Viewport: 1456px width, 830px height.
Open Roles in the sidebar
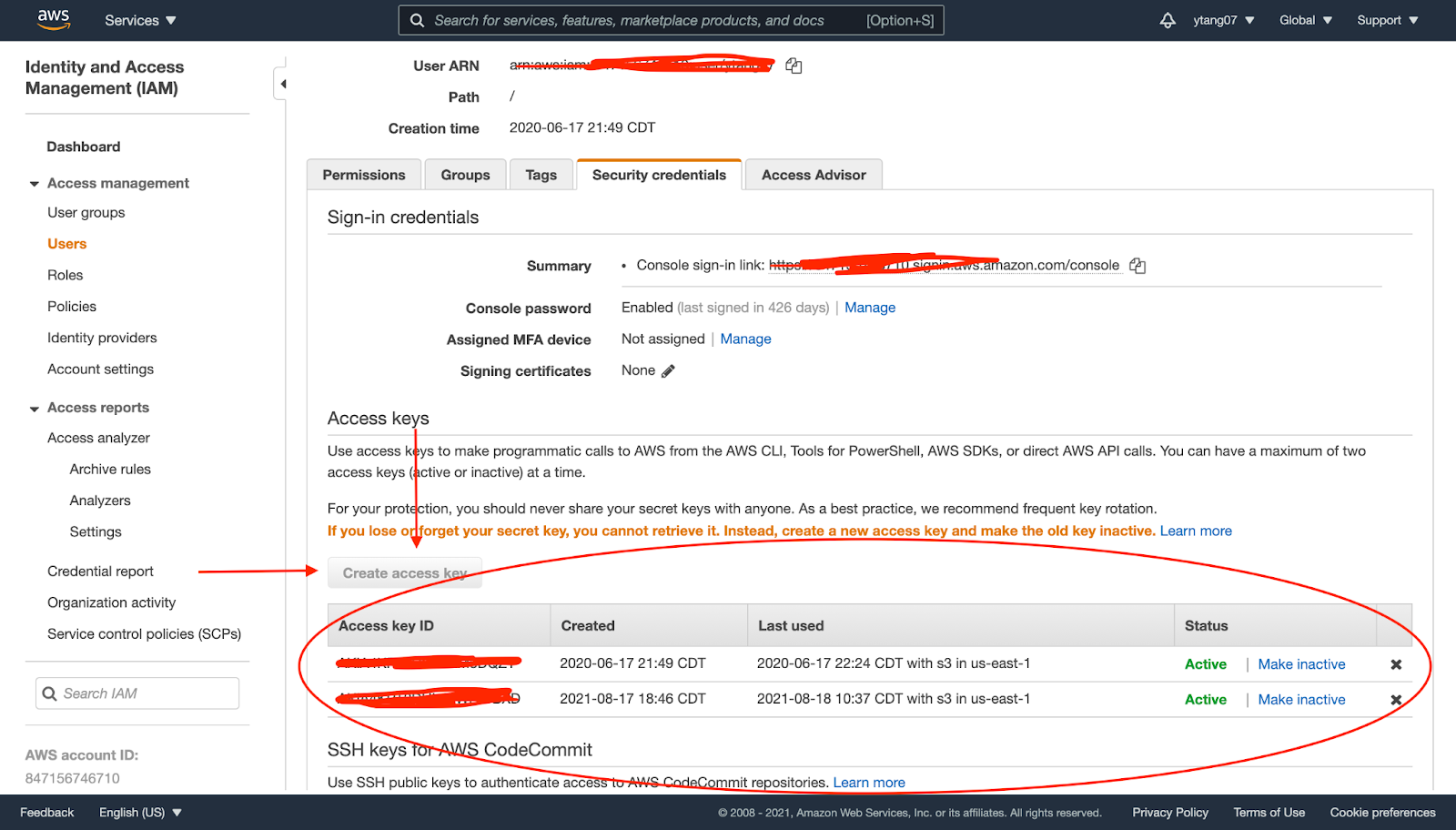point(66,275)
